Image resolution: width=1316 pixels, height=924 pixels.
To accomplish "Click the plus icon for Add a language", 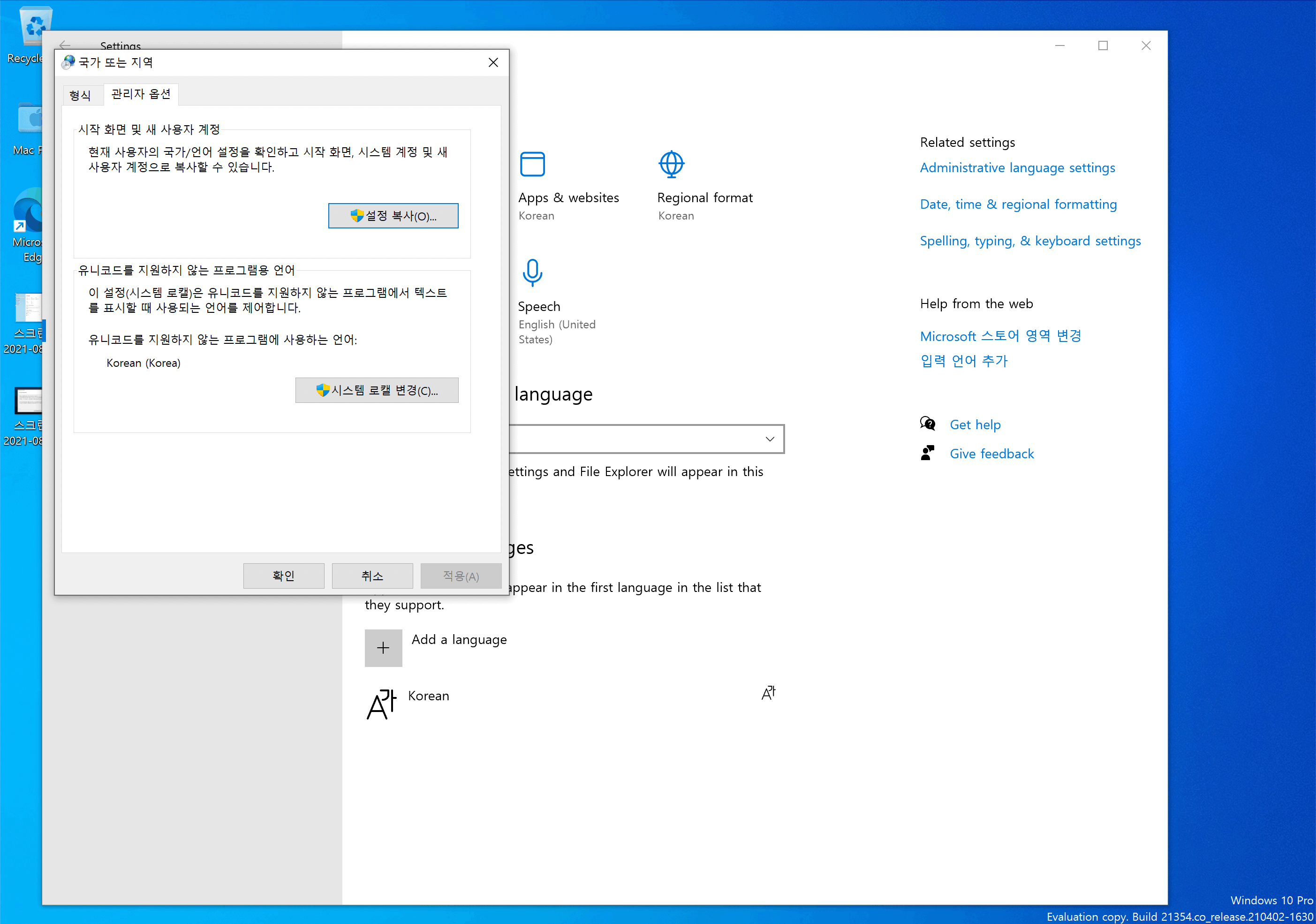I will (x=383, y=648).
